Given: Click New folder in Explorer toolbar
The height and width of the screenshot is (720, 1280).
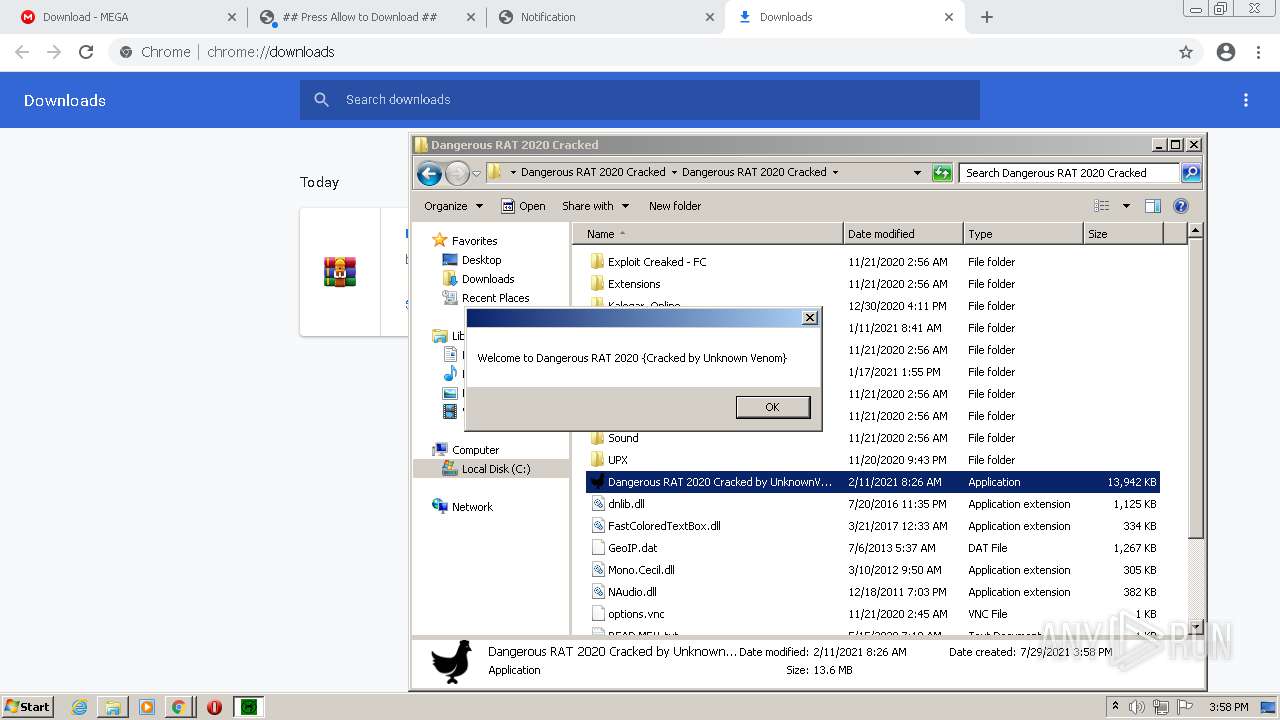Looking at the screenshot, I should tap(675, 206).
